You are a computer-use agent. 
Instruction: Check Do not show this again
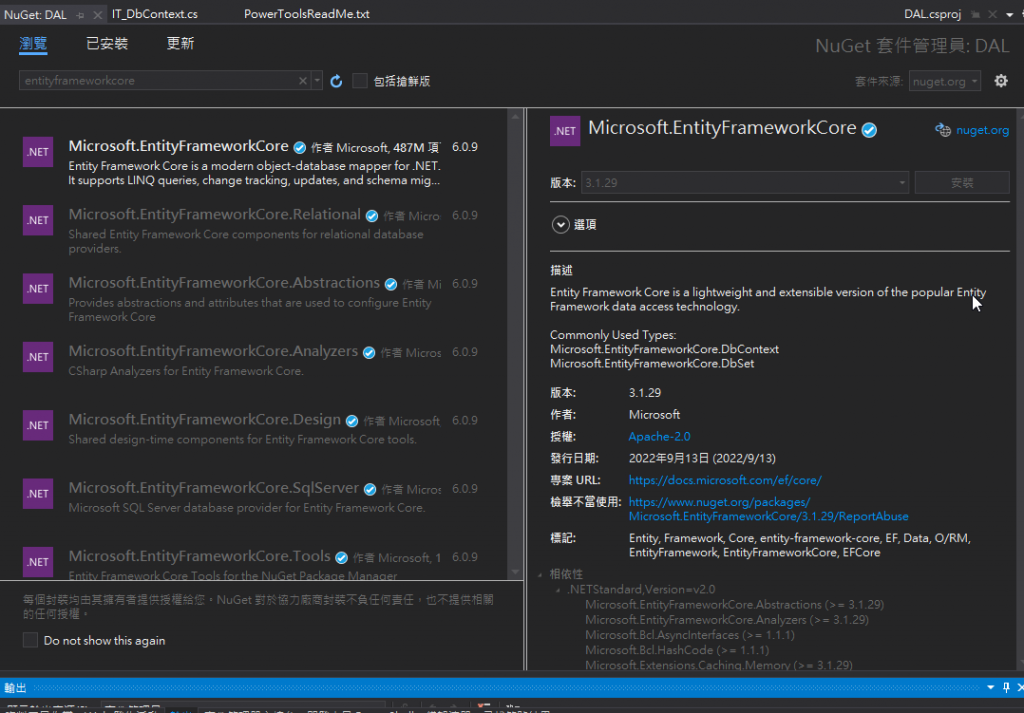click(30, 640)
